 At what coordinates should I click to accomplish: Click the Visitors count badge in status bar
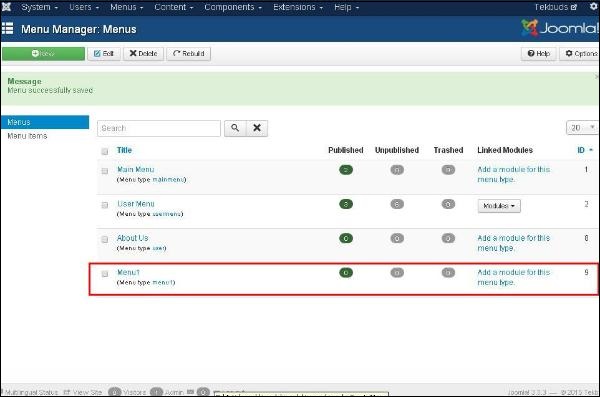pos(114,392)
